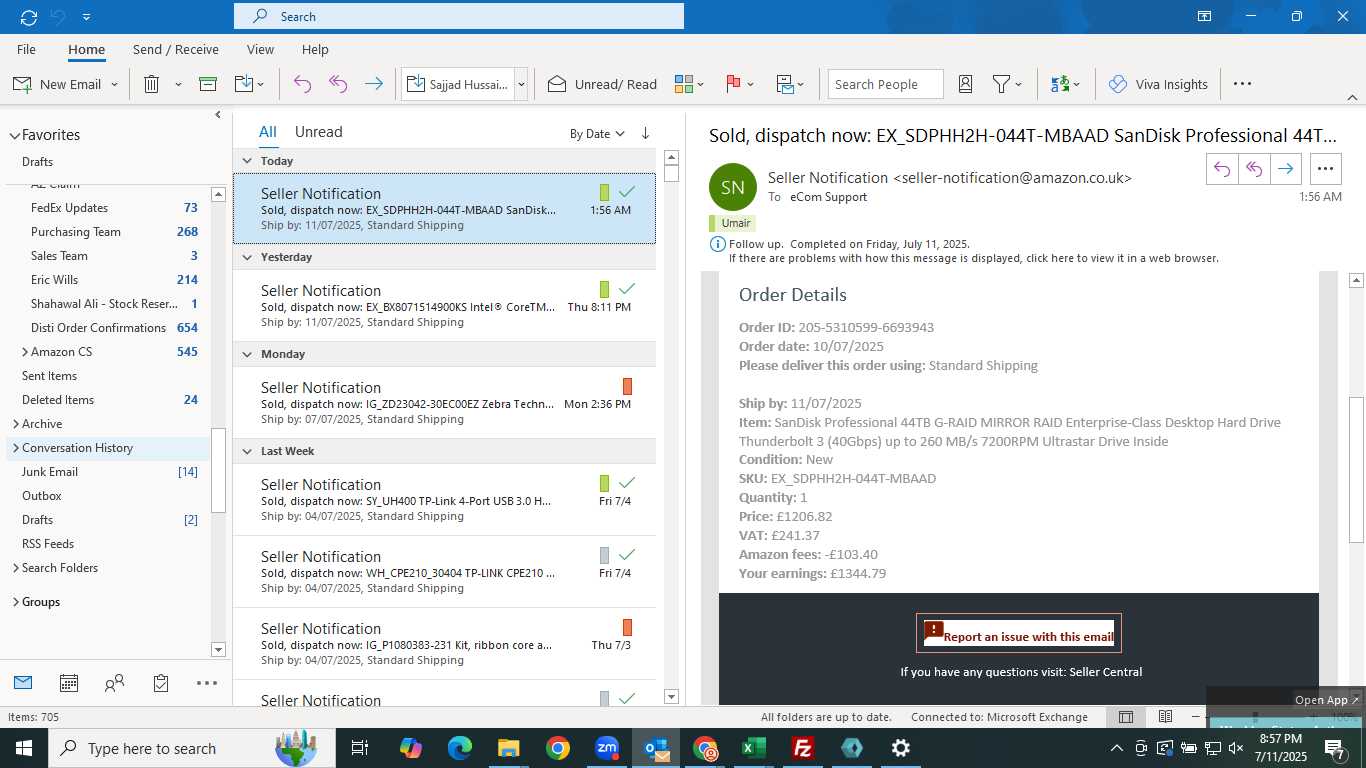Click the New Email button

click(57, 84)
